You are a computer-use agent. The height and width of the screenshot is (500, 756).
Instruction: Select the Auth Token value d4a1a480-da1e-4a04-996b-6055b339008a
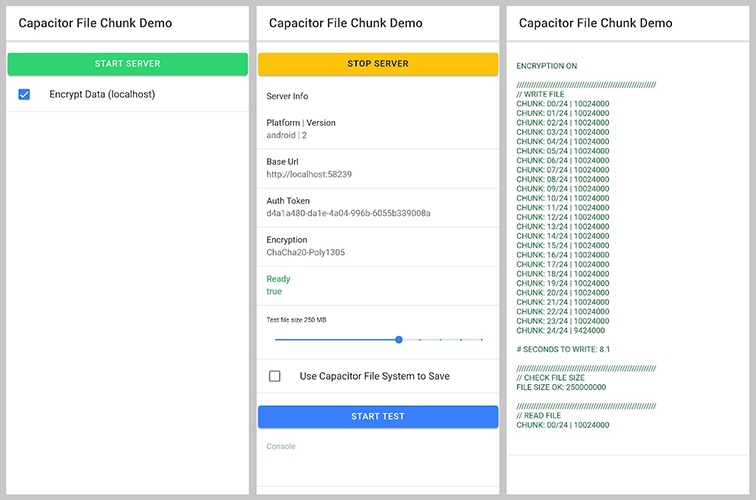coord(349,213)
